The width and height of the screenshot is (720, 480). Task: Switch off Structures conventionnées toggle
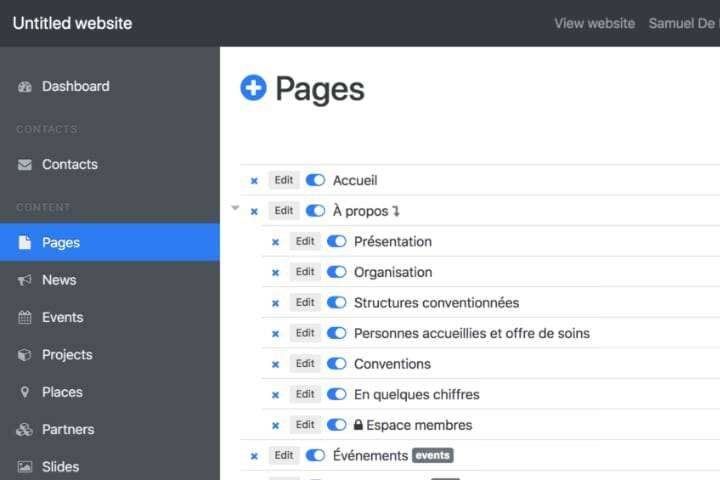337,302
